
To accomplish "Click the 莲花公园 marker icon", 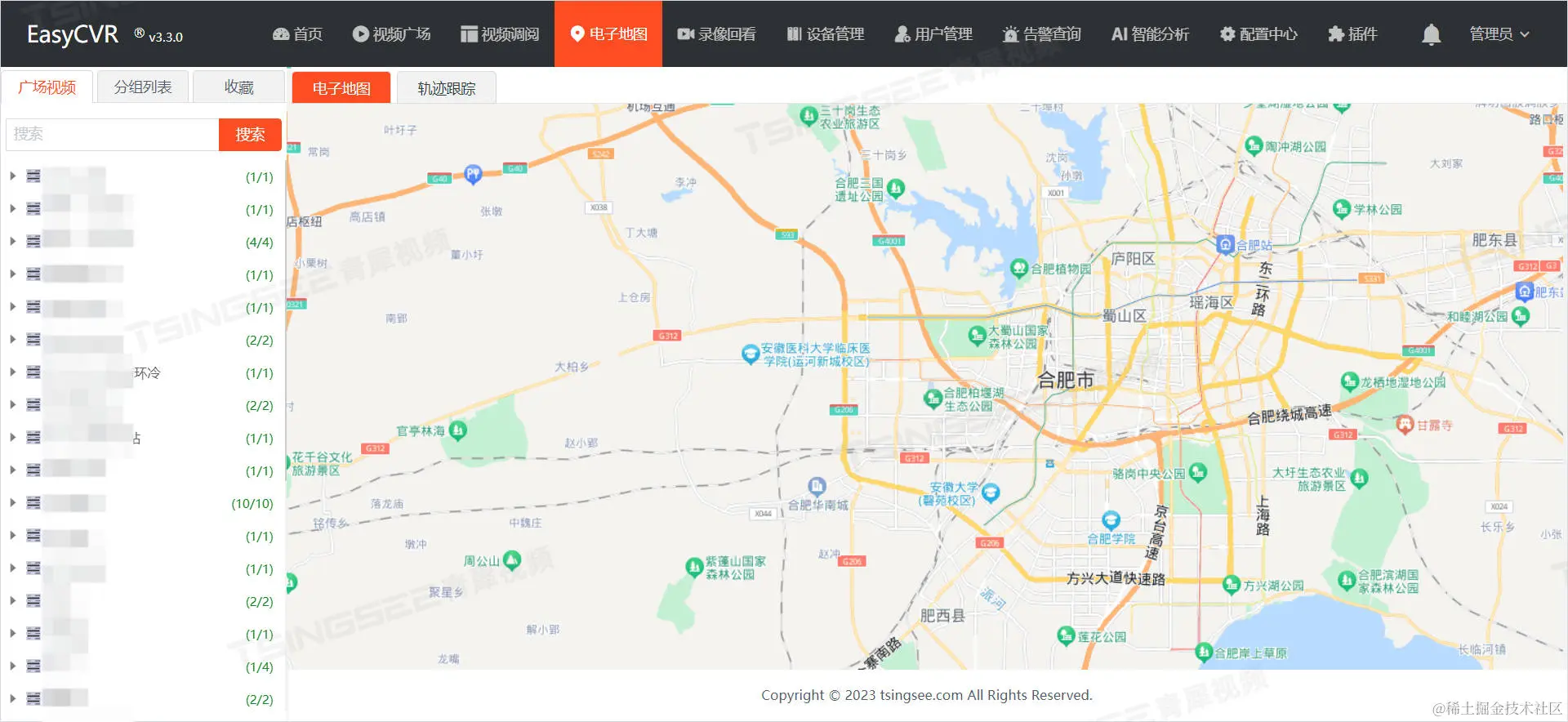I will click(1066, 635).
